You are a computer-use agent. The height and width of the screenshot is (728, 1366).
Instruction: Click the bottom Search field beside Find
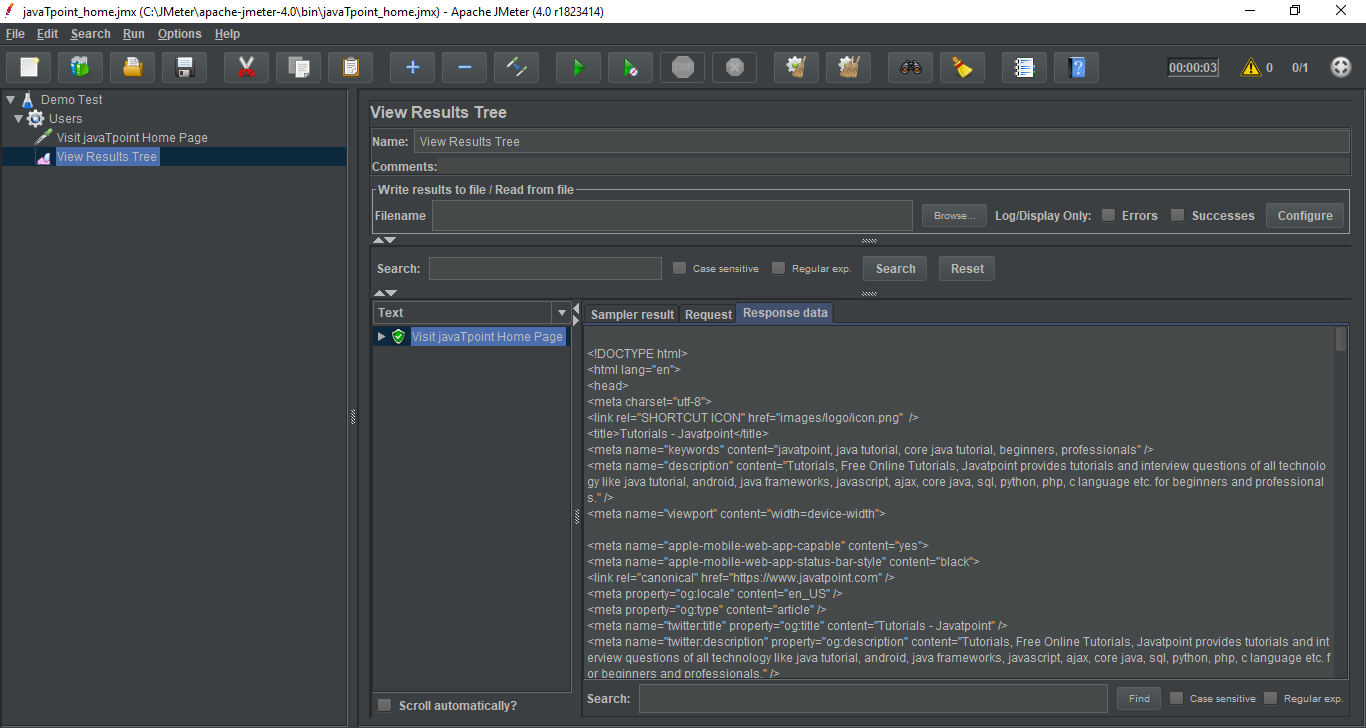(873, 698)
